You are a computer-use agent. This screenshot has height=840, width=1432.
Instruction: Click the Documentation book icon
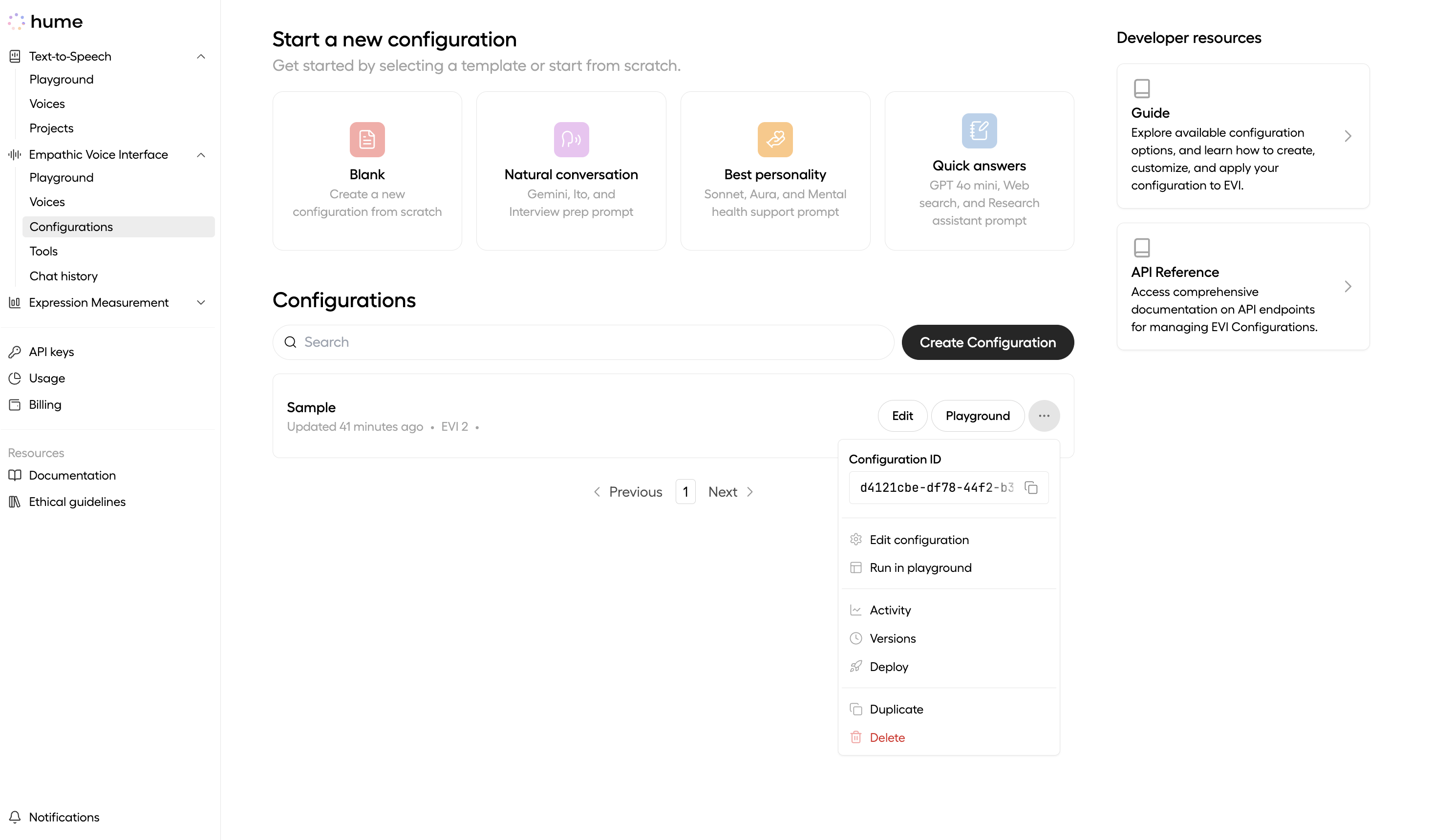[x=15, y=475]
